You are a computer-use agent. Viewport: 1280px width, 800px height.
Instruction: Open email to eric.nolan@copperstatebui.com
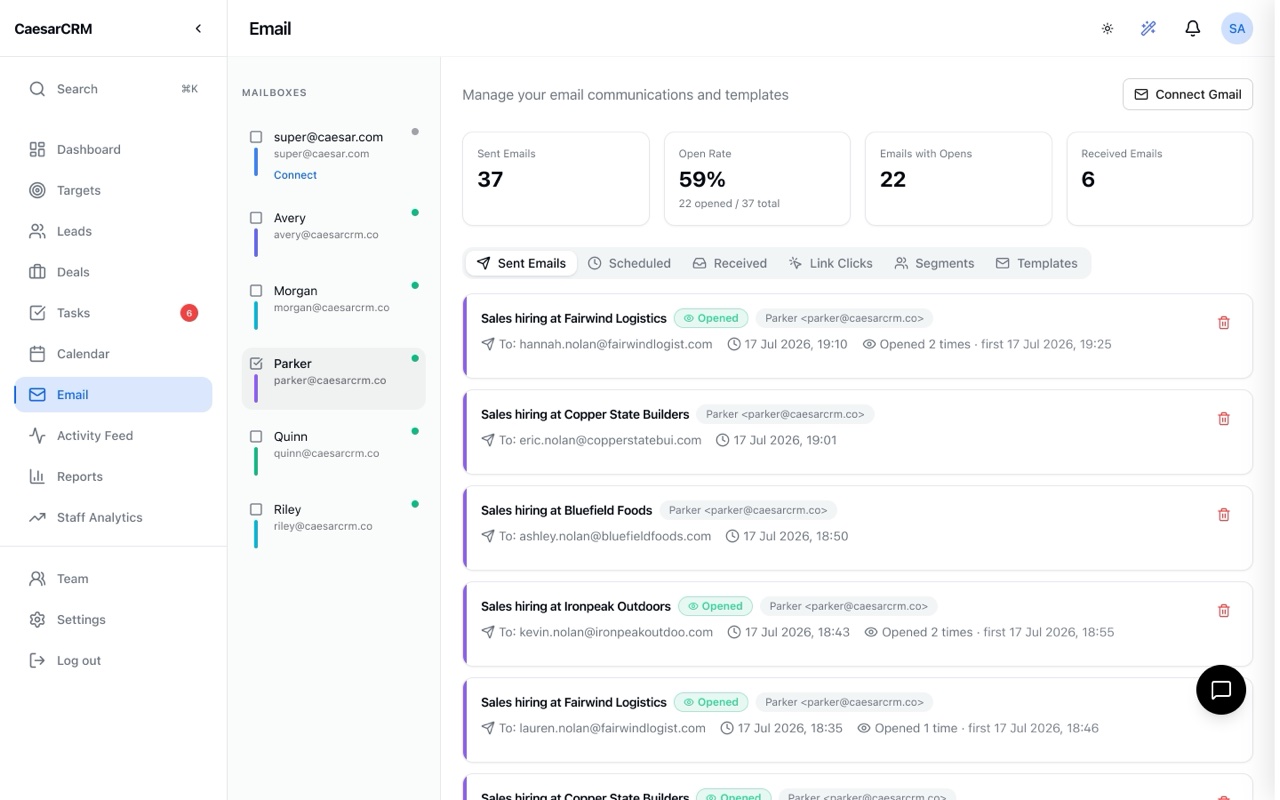[857, 432]
